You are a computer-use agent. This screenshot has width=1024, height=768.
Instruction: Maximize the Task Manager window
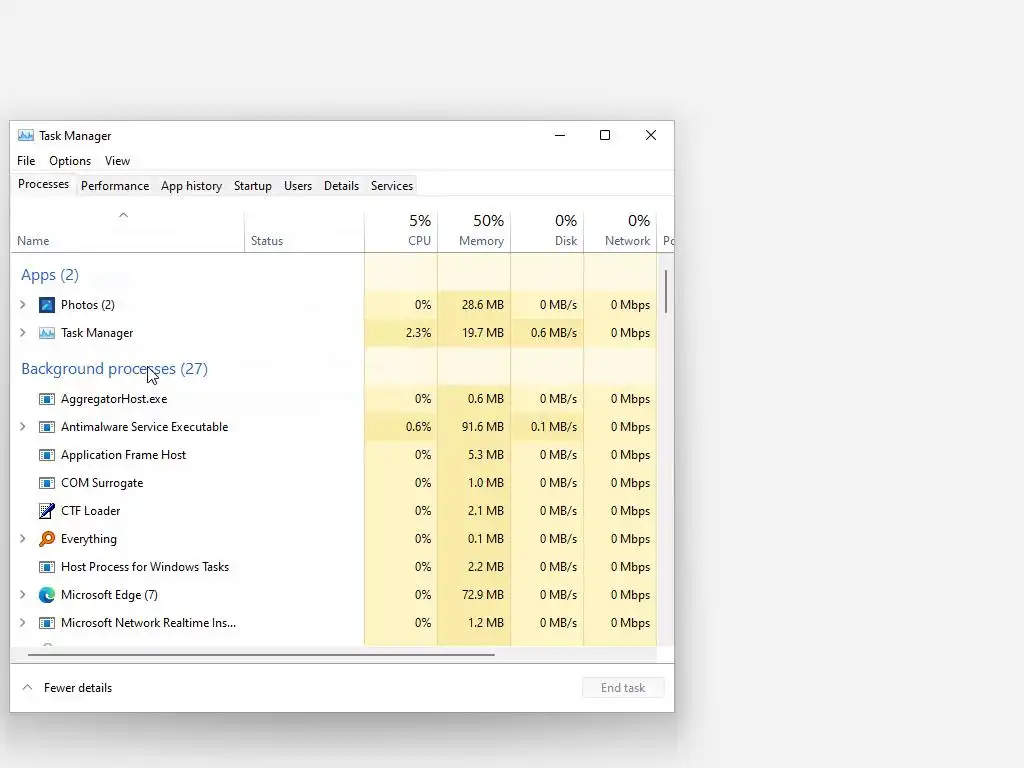pos(605,135)
